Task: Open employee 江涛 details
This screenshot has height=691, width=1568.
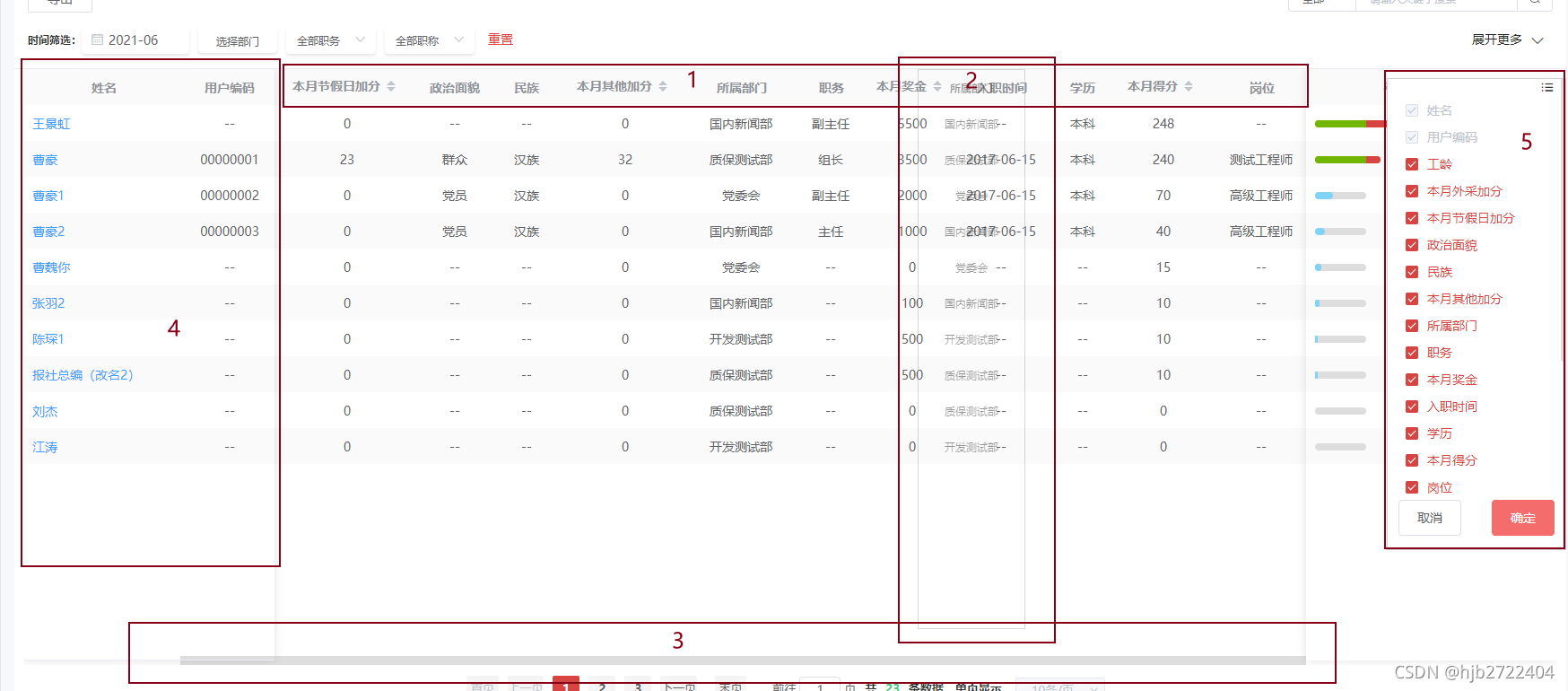Action: coord(45,447)
